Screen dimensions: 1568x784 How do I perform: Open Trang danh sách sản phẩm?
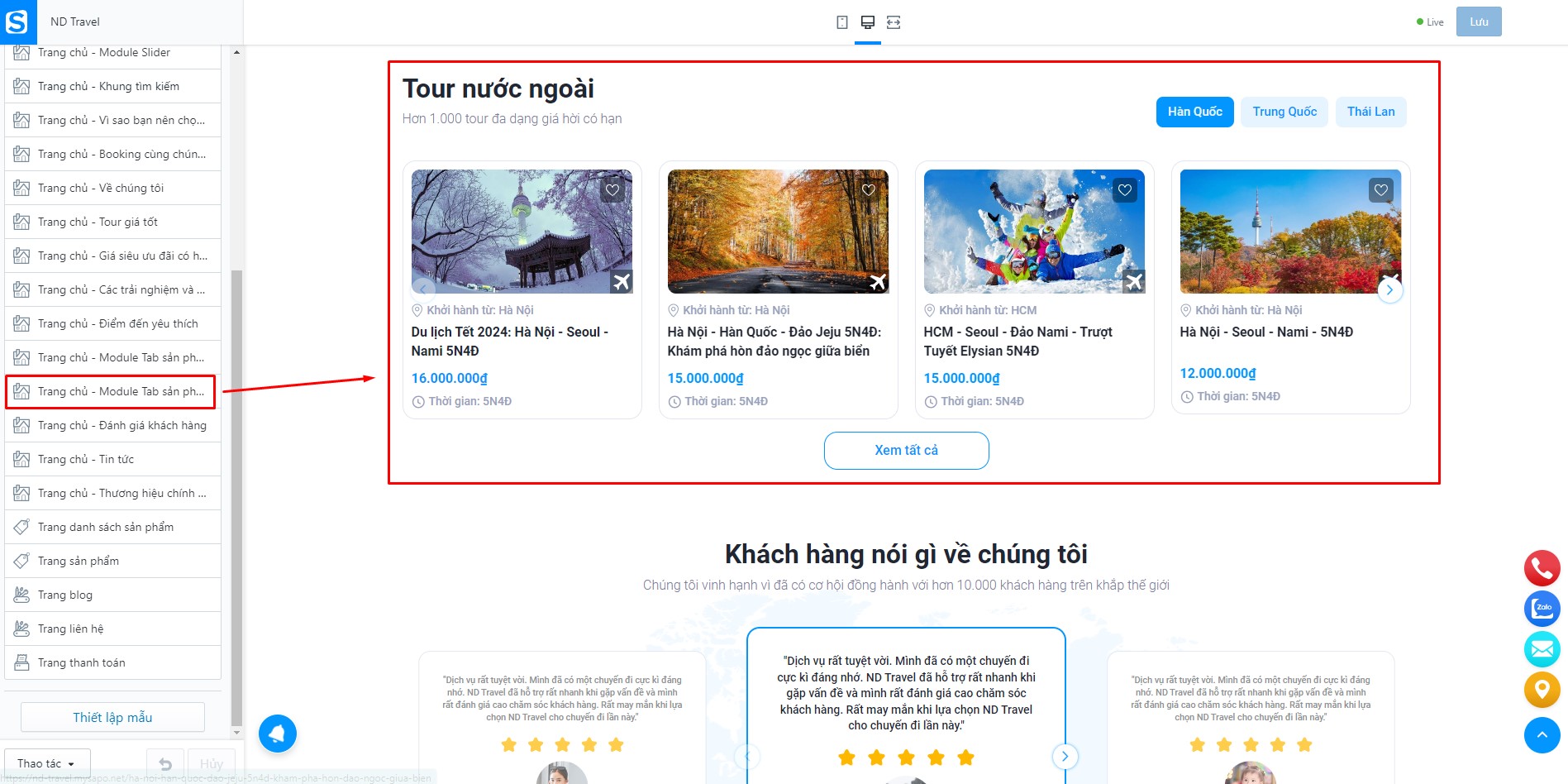pos(112,527)
